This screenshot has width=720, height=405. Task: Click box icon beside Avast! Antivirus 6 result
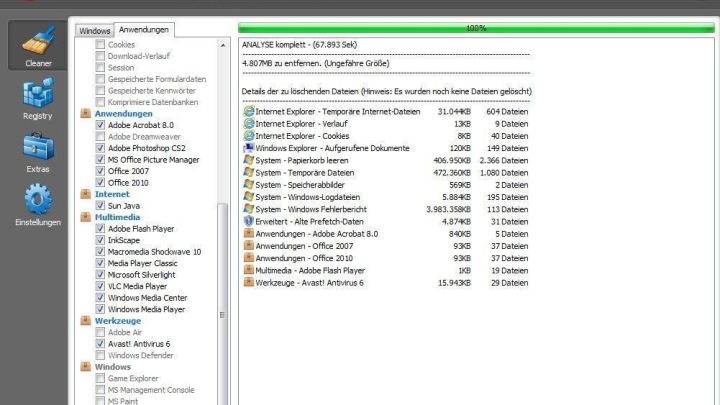248,282
